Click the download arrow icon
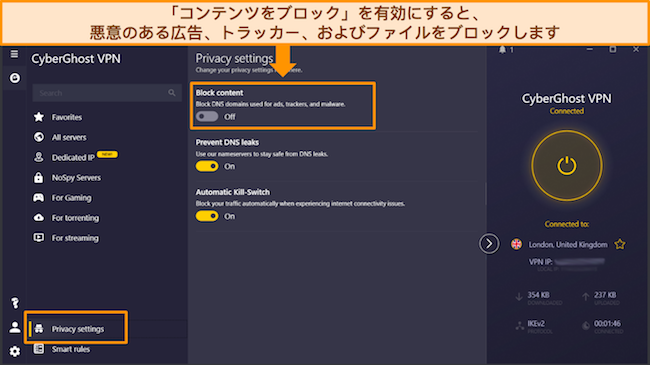This screenshot has height=365, width=650. pos(519,297)
